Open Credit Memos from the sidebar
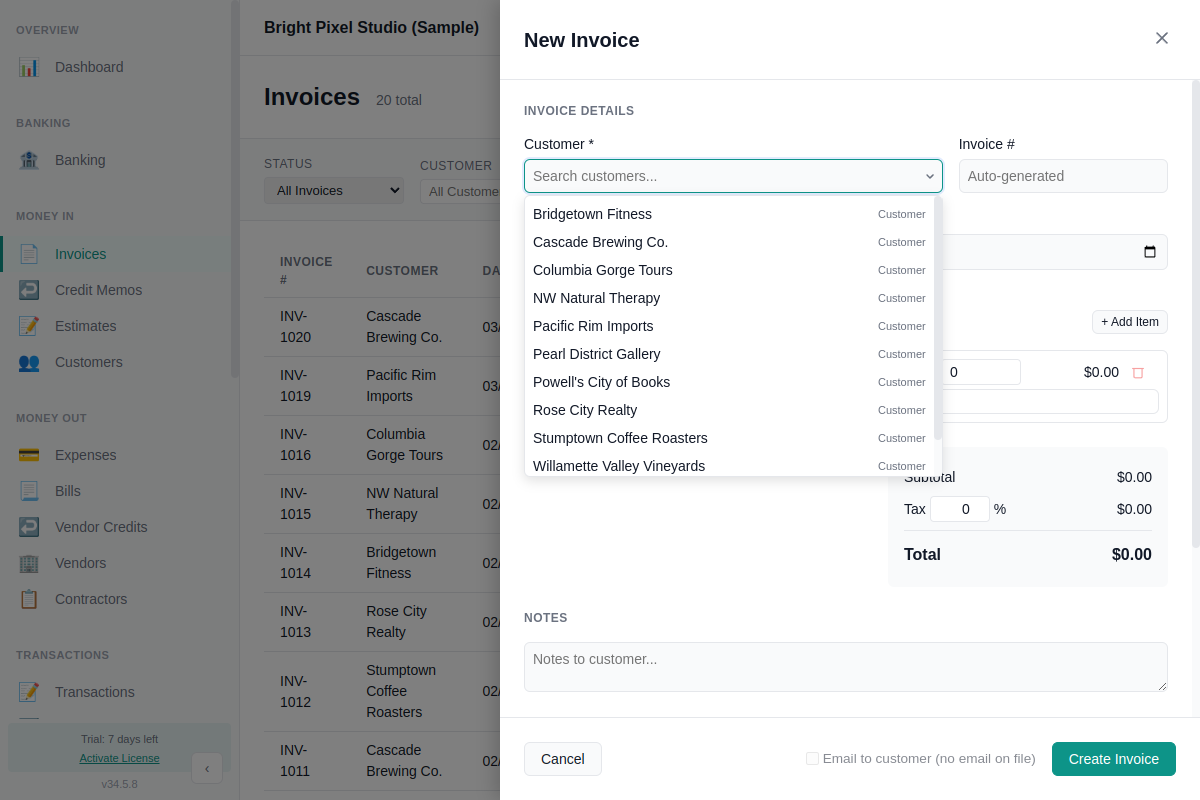Viewport: 1200px width, 800px height. pyautogui.click(x=29, y=289)
